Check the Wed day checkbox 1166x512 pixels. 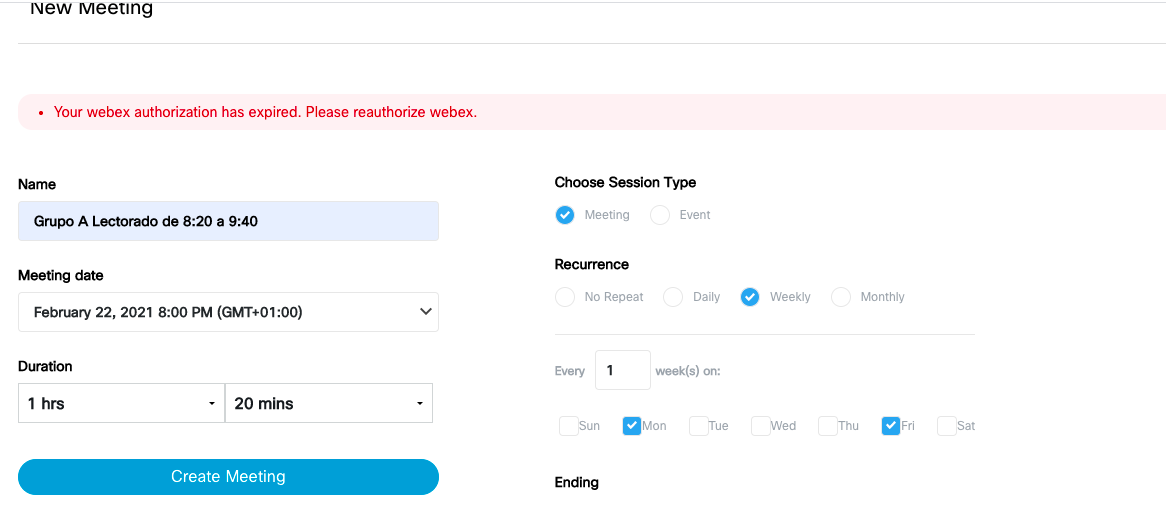[x=761, y=426]
